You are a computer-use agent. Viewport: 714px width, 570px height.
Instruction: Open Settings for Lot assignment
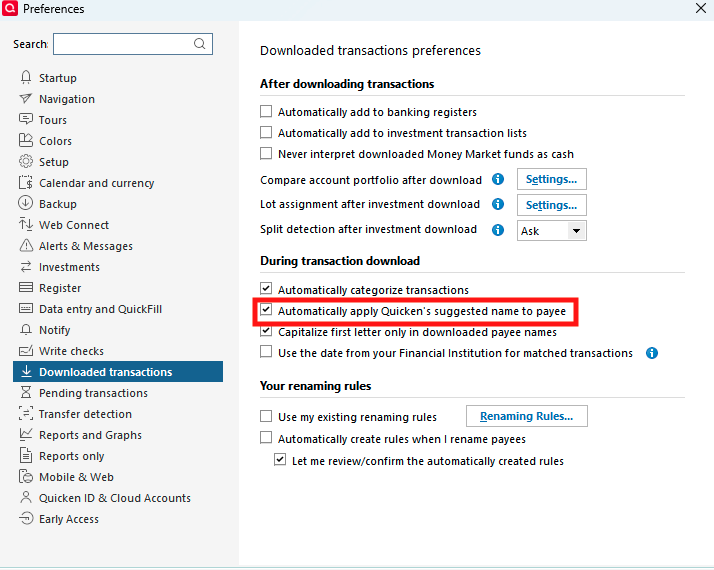551,205
